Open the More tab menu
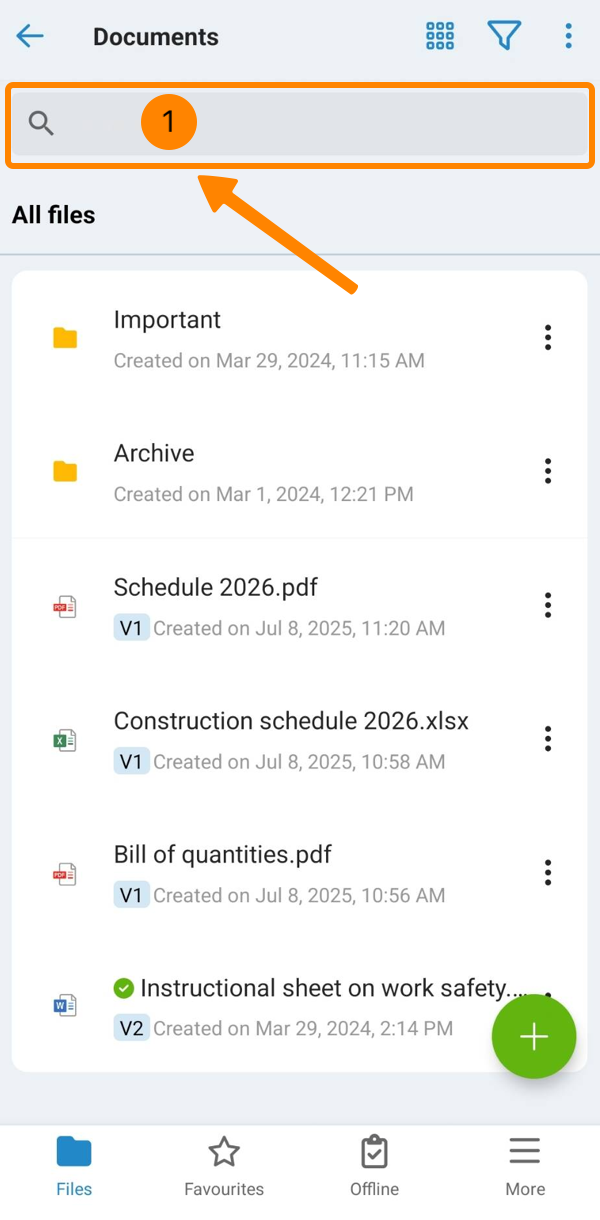600x1220 pixels. 525,1166
